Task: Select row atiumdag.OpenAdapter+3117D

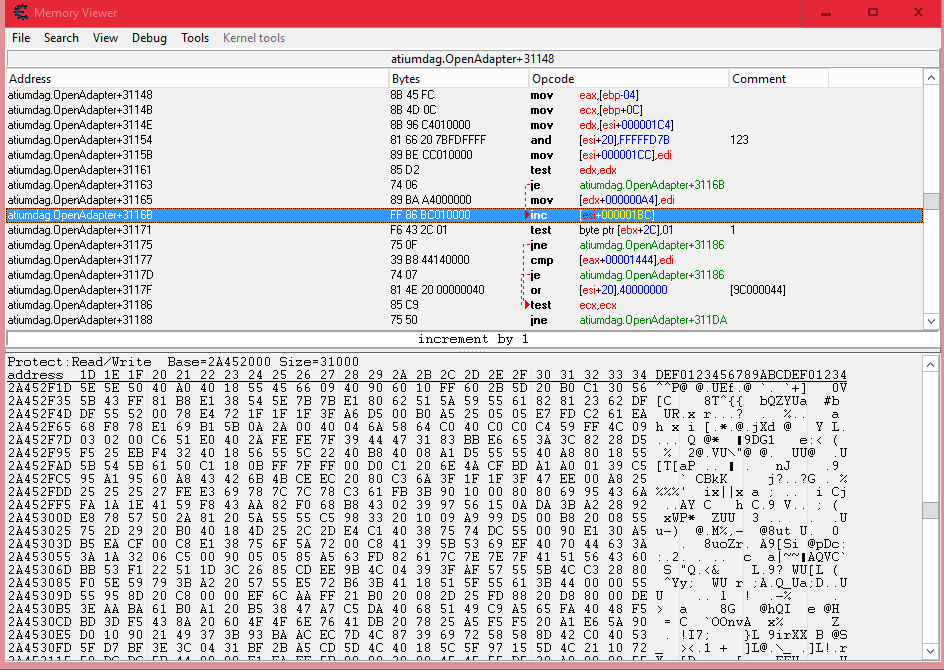Action: point(464,275)
